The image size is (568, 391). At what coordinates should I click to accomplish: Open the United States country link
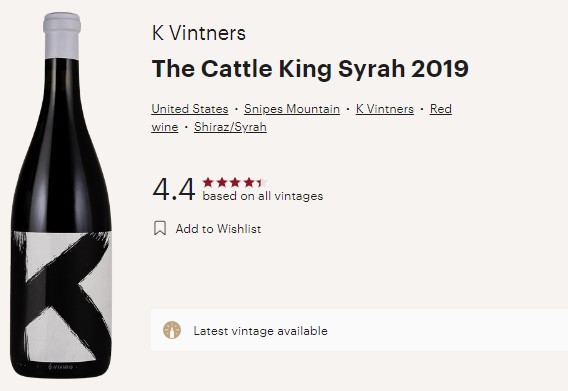coord(190,109)
